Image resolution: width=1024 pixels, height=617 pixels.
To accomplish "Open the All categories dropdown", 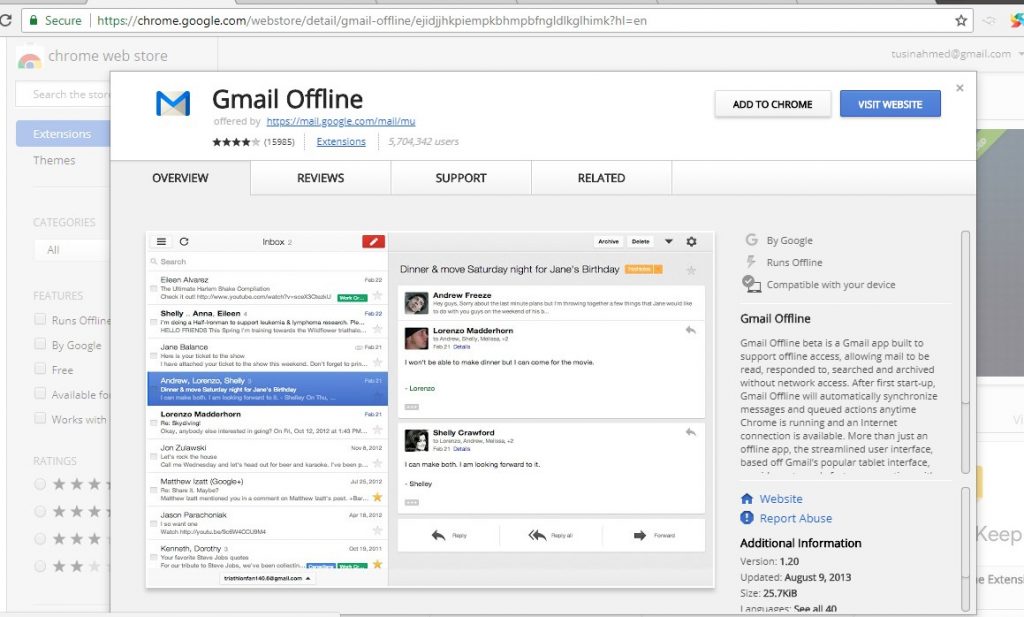I will pos(70,250).
